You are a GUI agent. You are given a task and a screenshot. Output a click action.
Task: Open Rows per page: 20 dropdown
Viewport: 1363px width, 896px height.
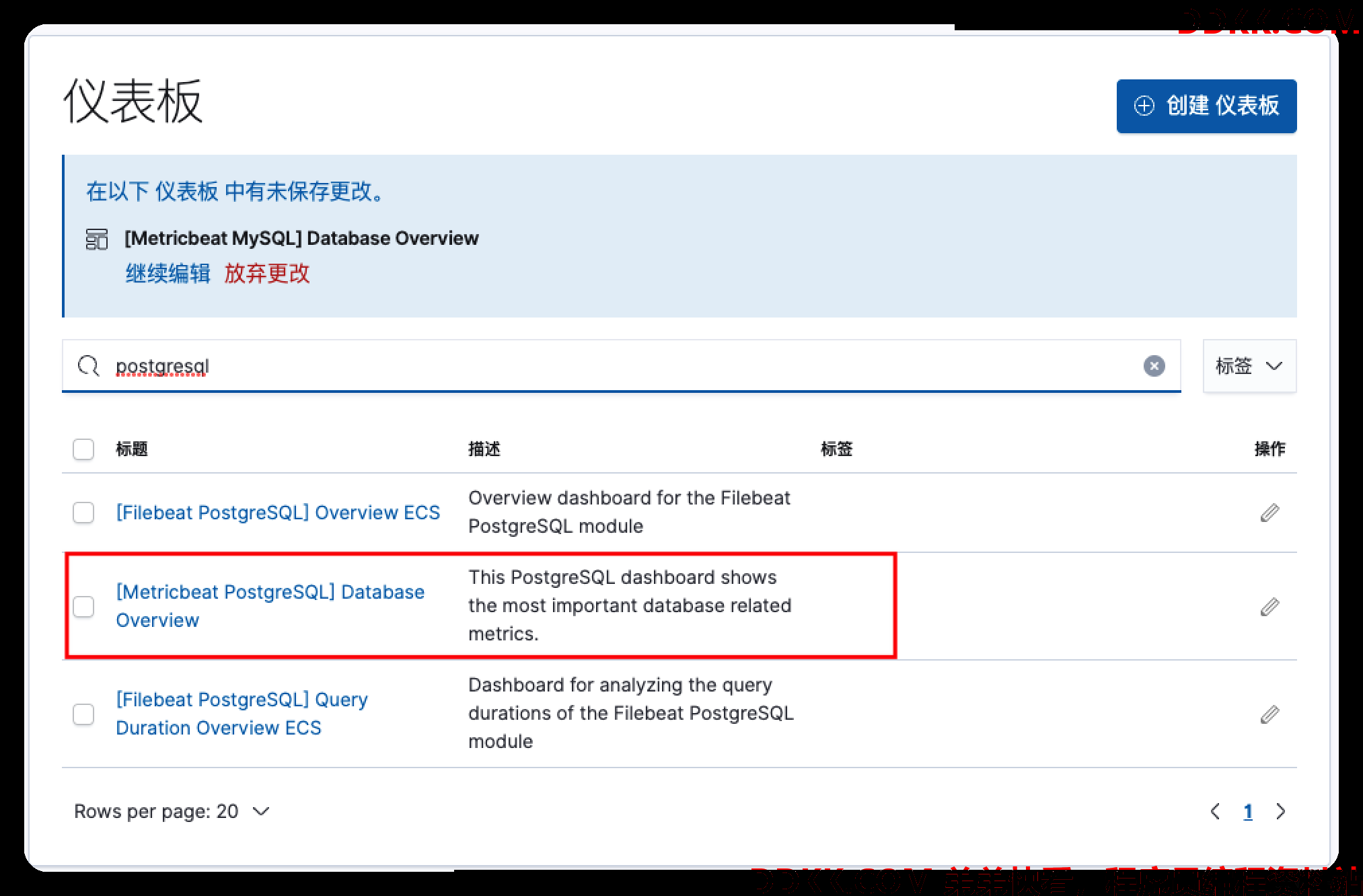click(x=172, y=811)
